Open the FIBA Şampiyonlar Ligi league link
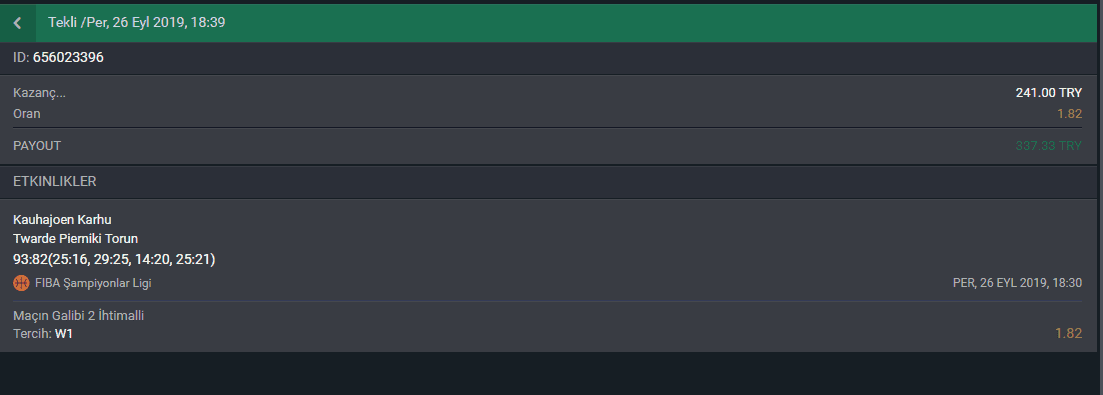Viewport: 1103px width, 395px height. point(93,283)
